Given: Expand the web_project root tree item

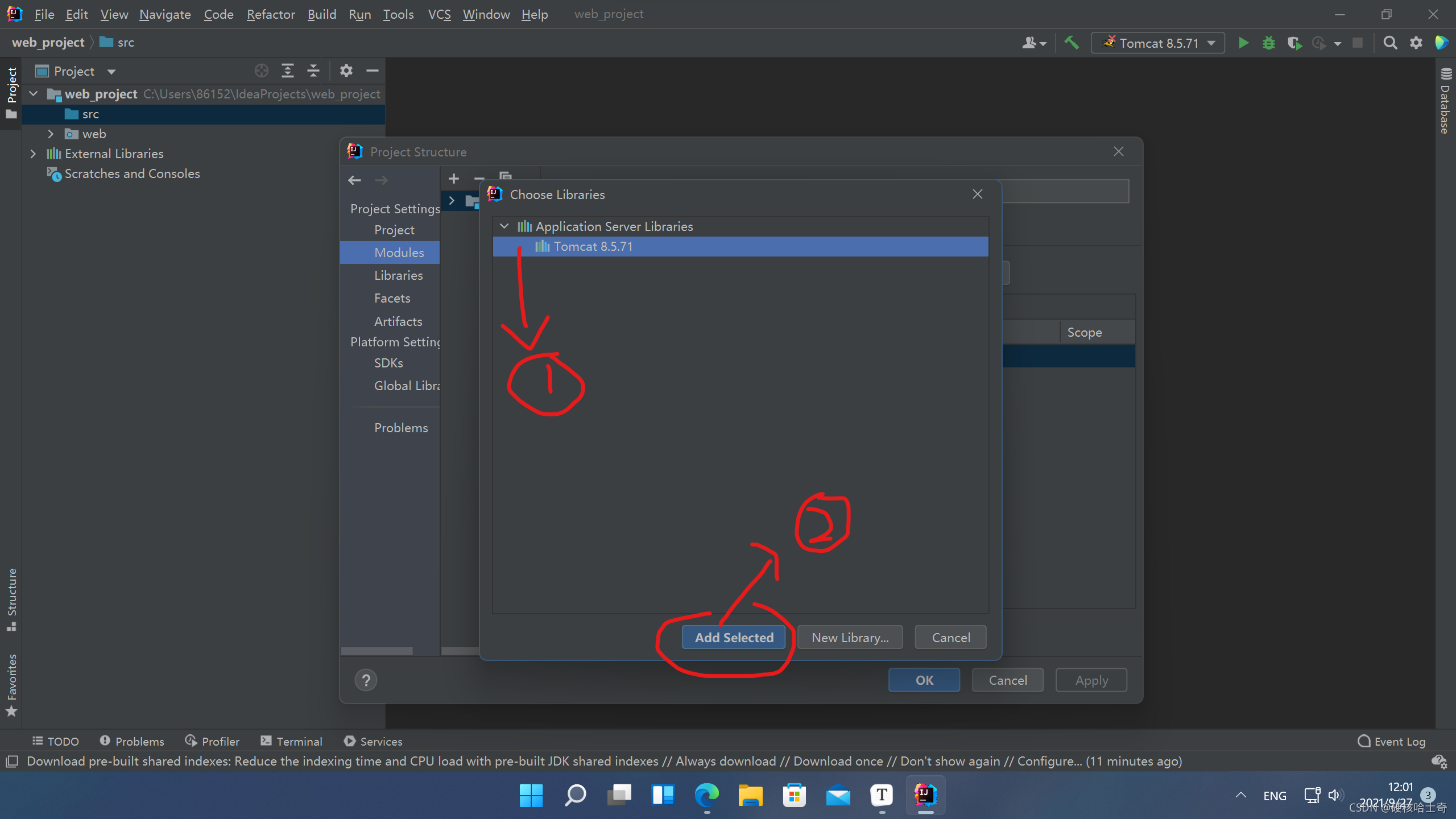Looking at the screenshot, I should coord(34,93).
